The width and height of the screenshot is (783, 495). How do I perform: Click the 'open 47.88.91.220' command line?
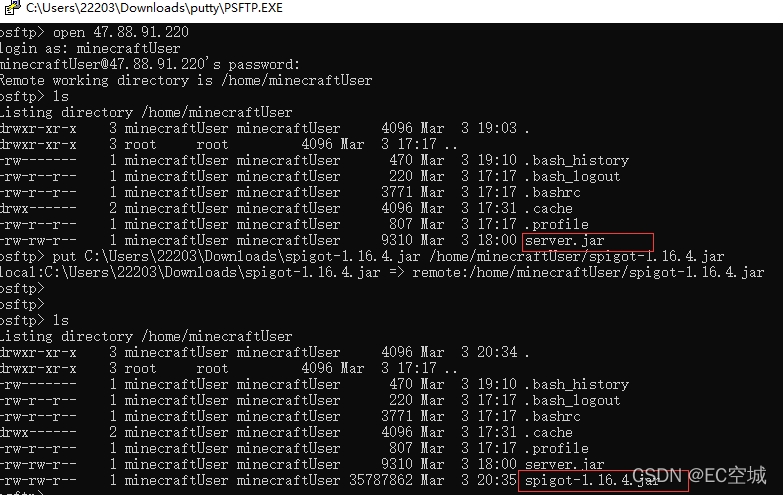click(94, 32)
